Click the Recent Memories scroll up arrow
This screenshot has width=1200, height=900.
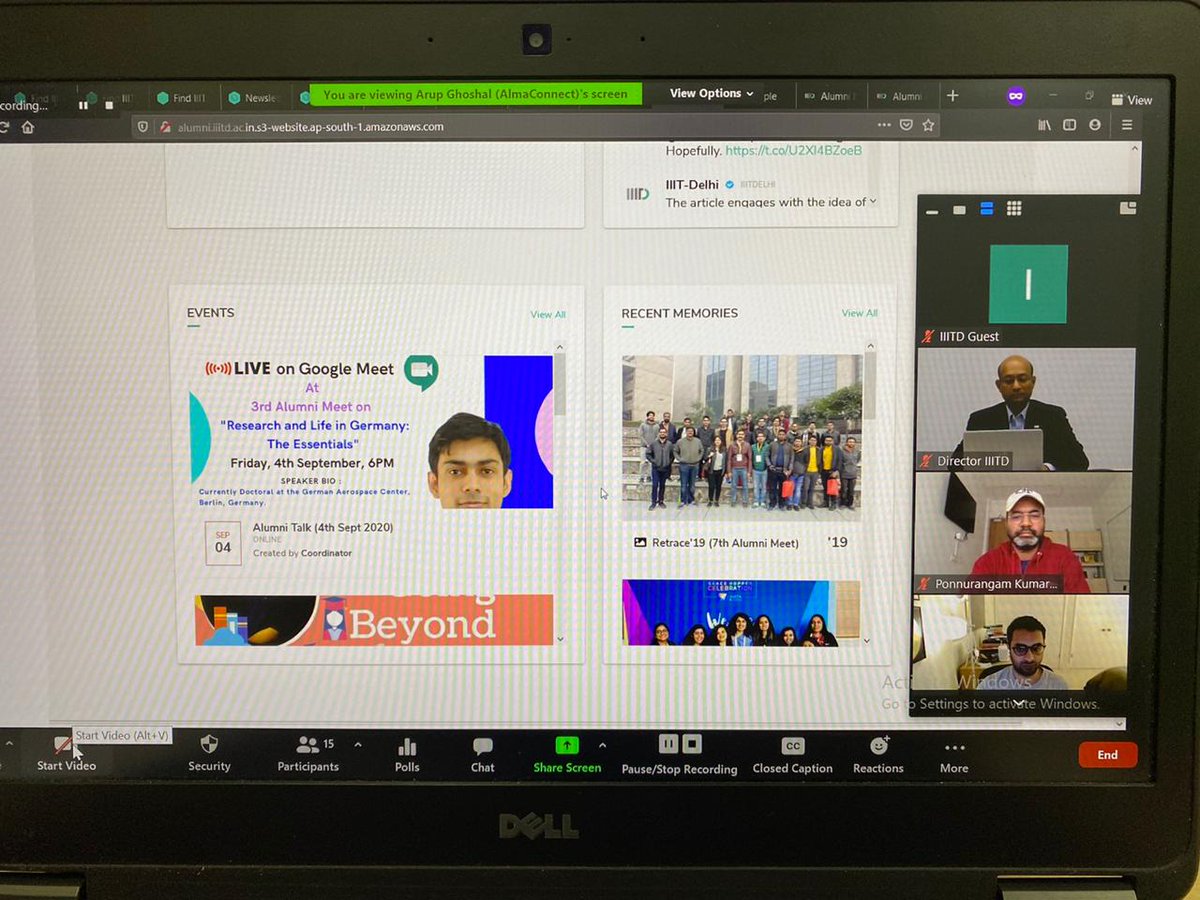[x=870, y=346]
